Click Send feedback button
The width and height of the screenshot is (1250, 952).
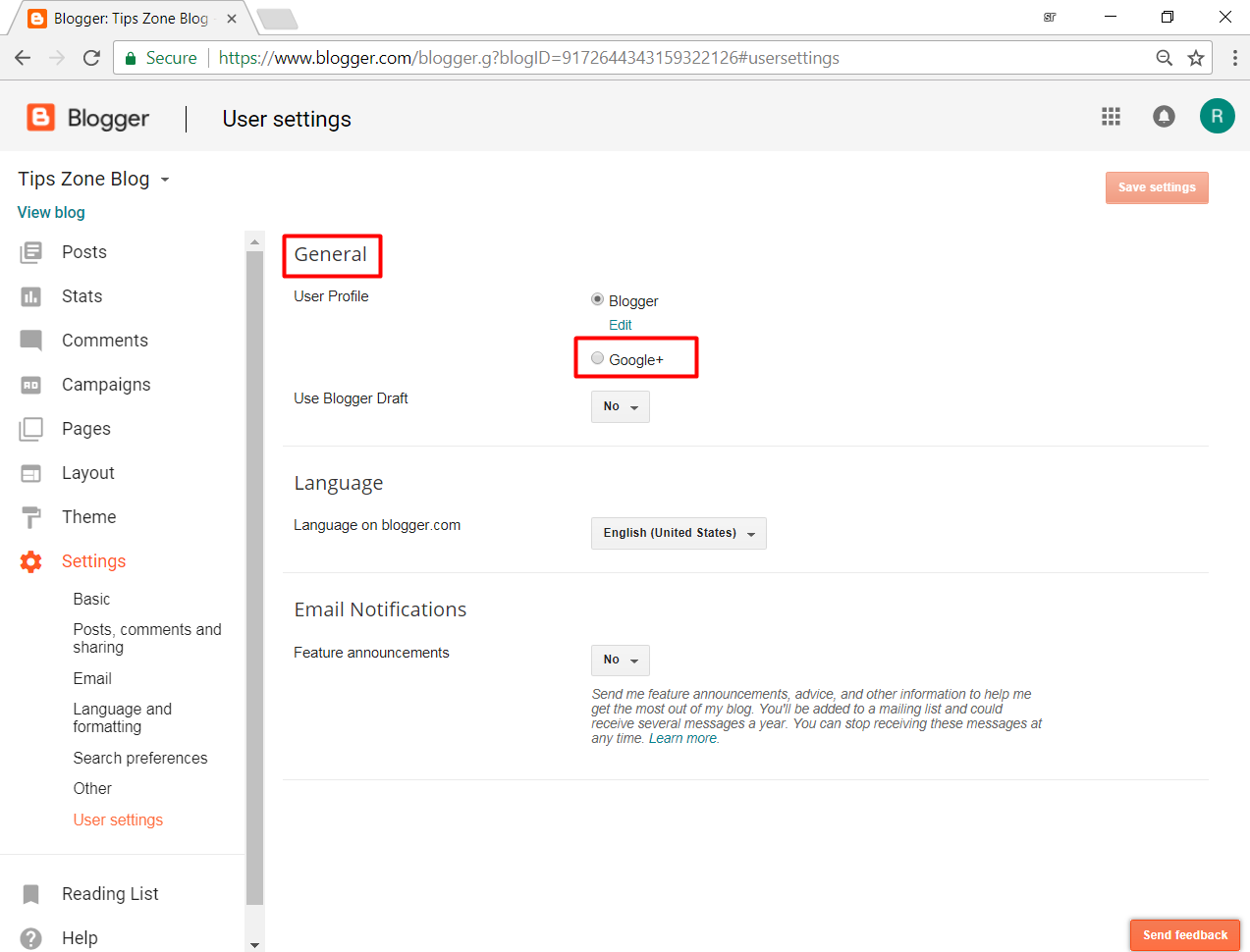1185,935
